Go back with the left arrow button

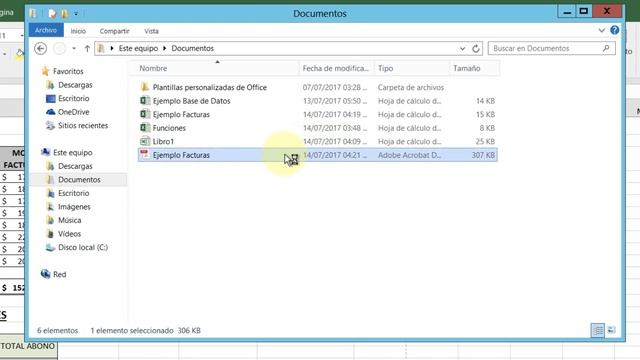pyautogui.click(x=40, y=49)
